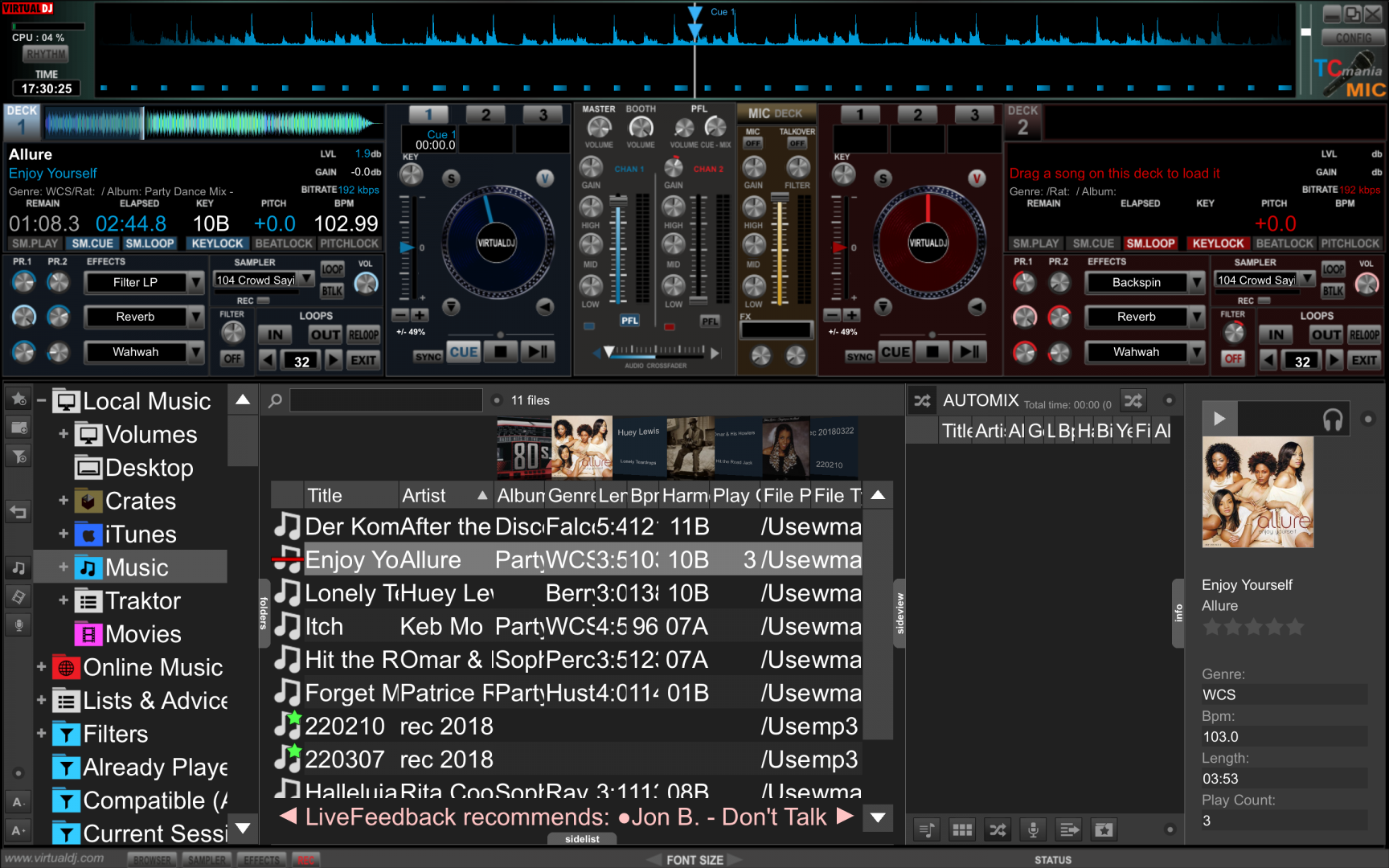Click the SYNC button on deck 1
Image resolution: width=1389 pixels, height=868 pixels.
coord(428,356)
